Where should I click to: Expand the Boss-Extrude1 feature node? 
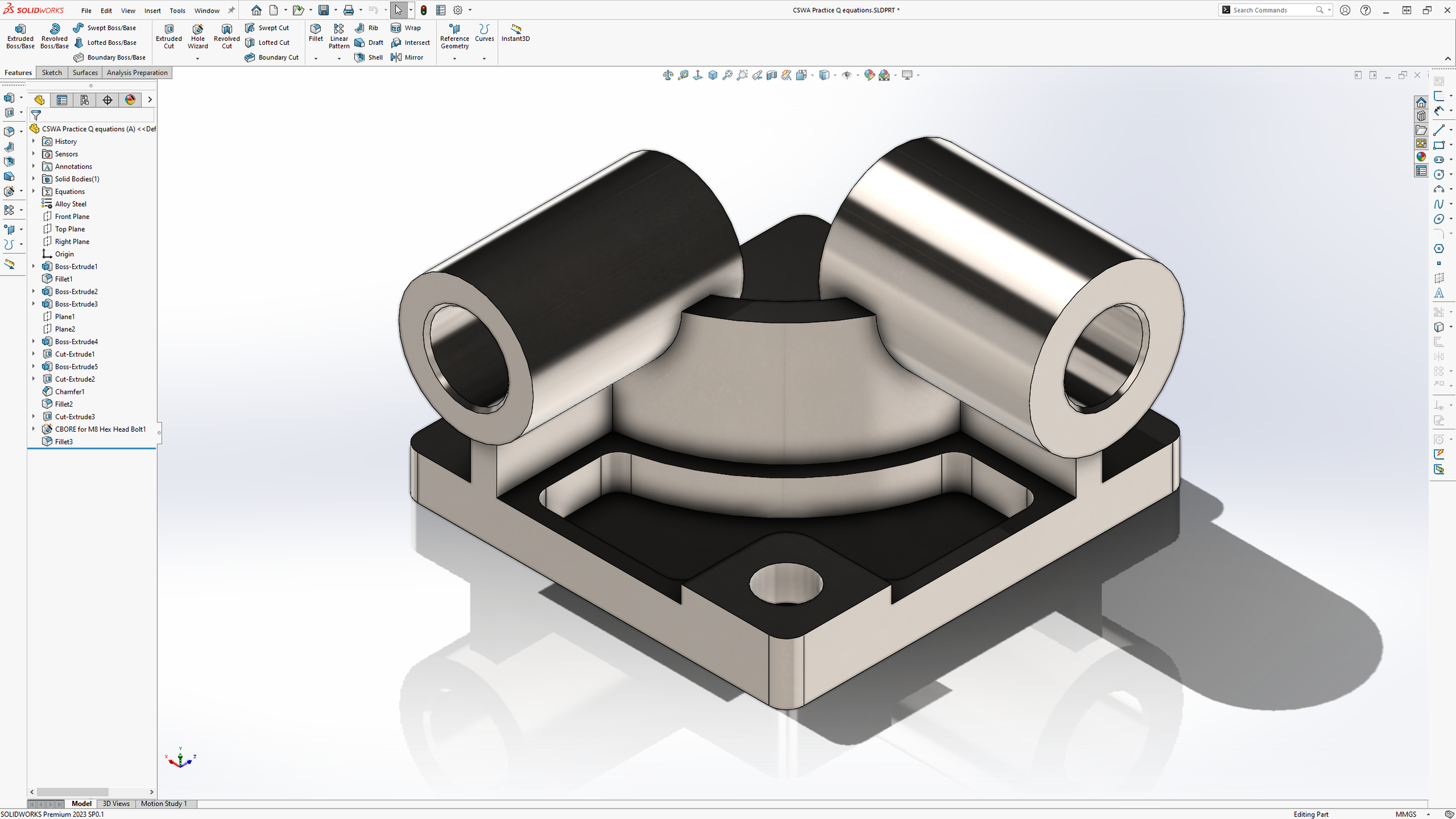33,266
